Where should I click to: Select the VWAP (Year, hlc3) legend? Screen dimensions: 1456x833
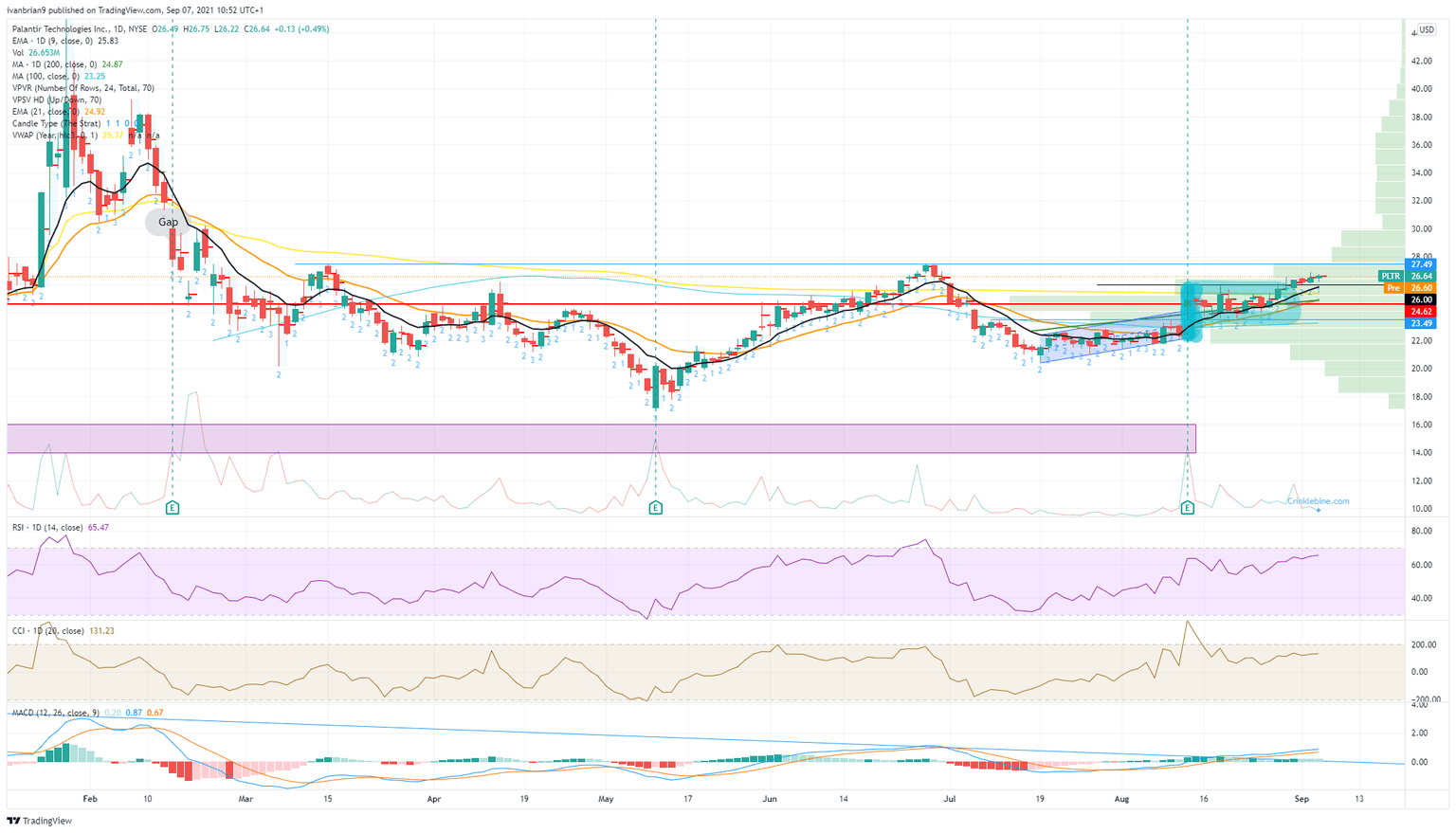pos(85,136)
